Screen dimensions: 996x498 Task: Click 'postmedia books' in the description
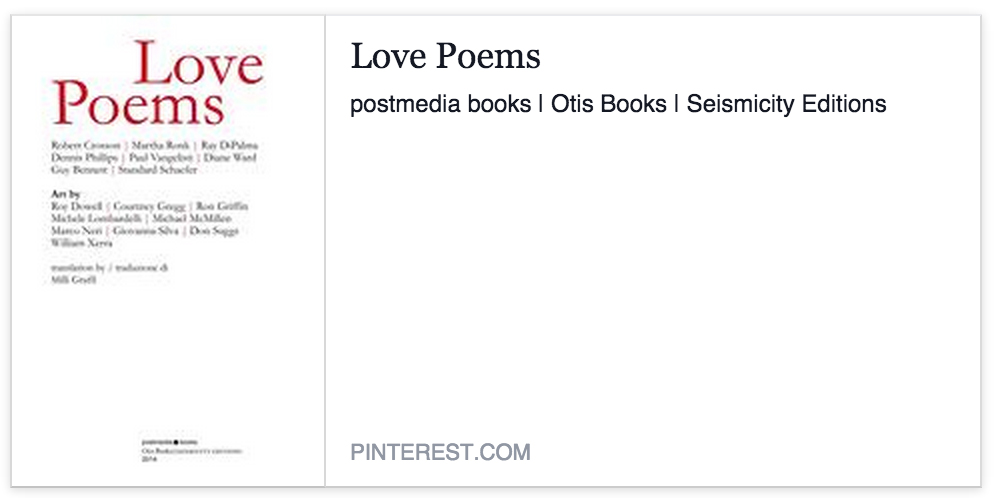coord(440,104)
